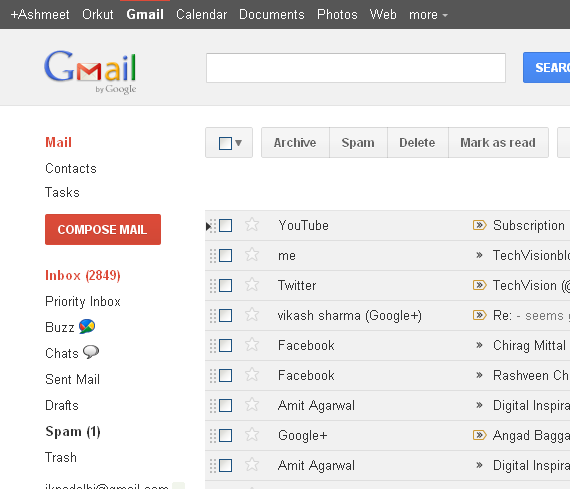This screenshot has height=489, width=570.
Task: Open Sent Mail folder
Action: click(x=72, y=379)
